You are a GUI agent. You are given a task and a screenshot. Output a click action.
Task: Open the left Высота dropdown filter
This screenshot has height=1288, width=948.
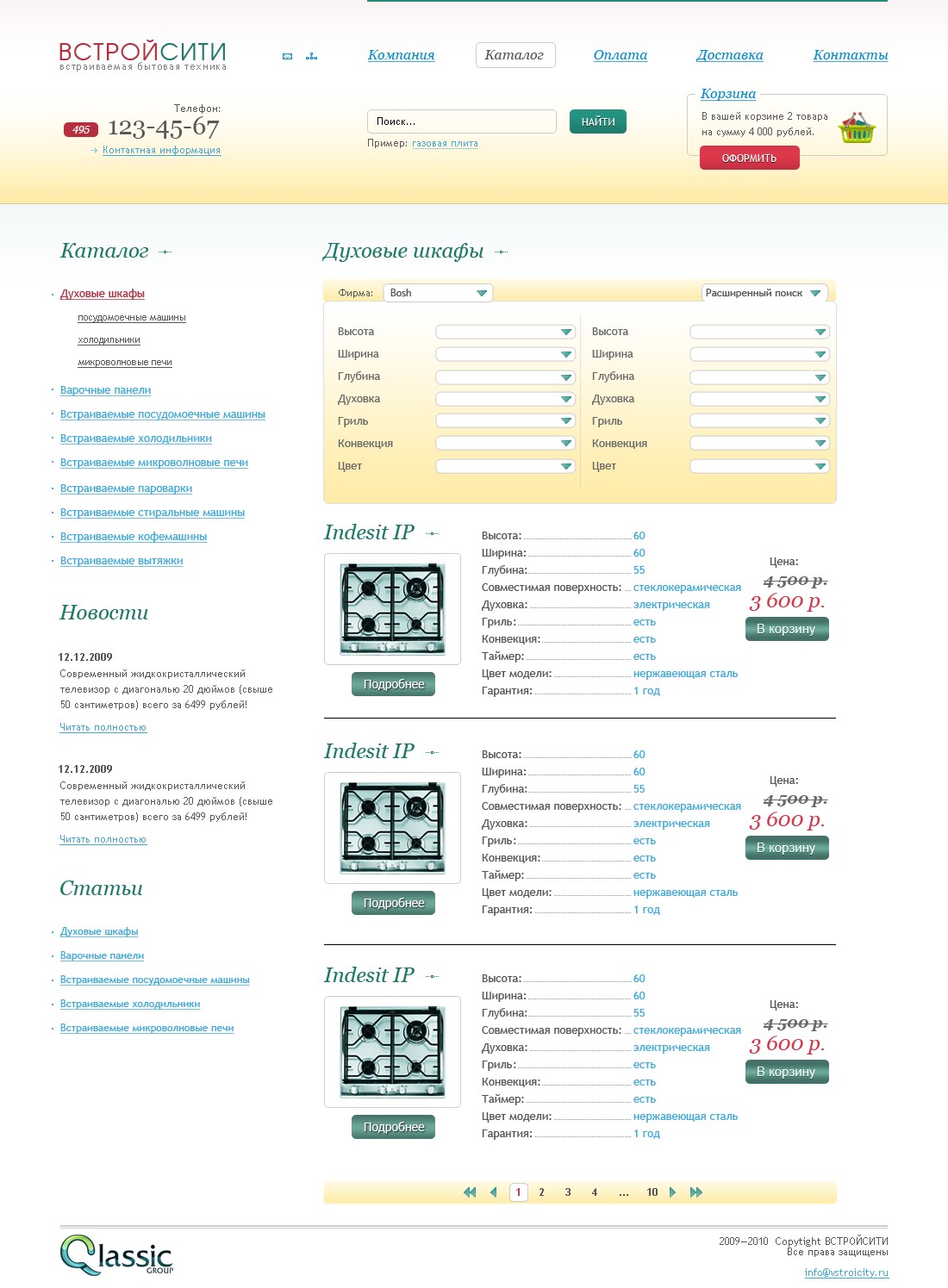coord(505,332)
